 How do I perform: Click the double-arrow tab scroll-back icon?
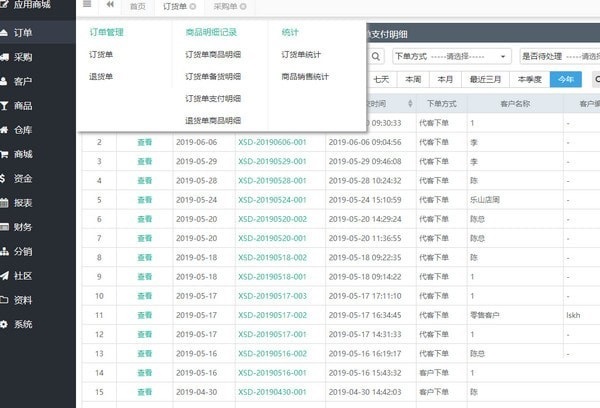[x=110, y=4]
